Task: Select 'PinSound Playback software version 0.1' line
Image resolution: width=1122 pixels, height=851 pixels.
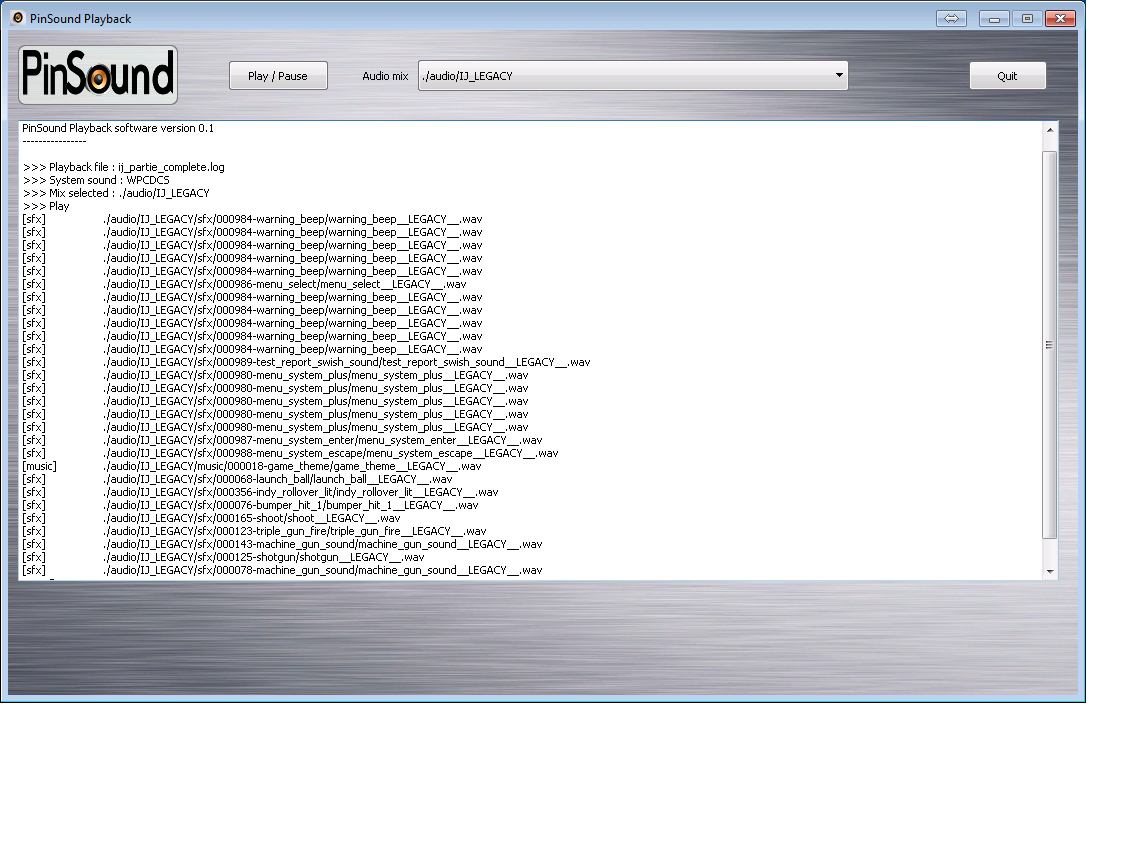Action: pos(118,128)
